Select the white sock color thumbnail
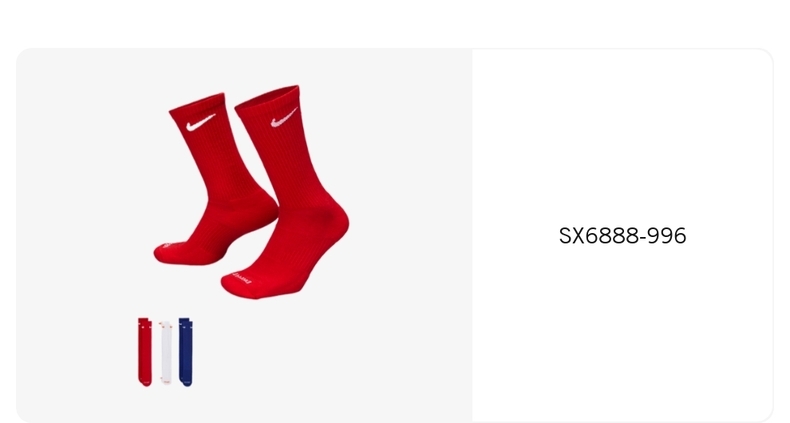This screenshot has width=790, height=423. point(166,352)
